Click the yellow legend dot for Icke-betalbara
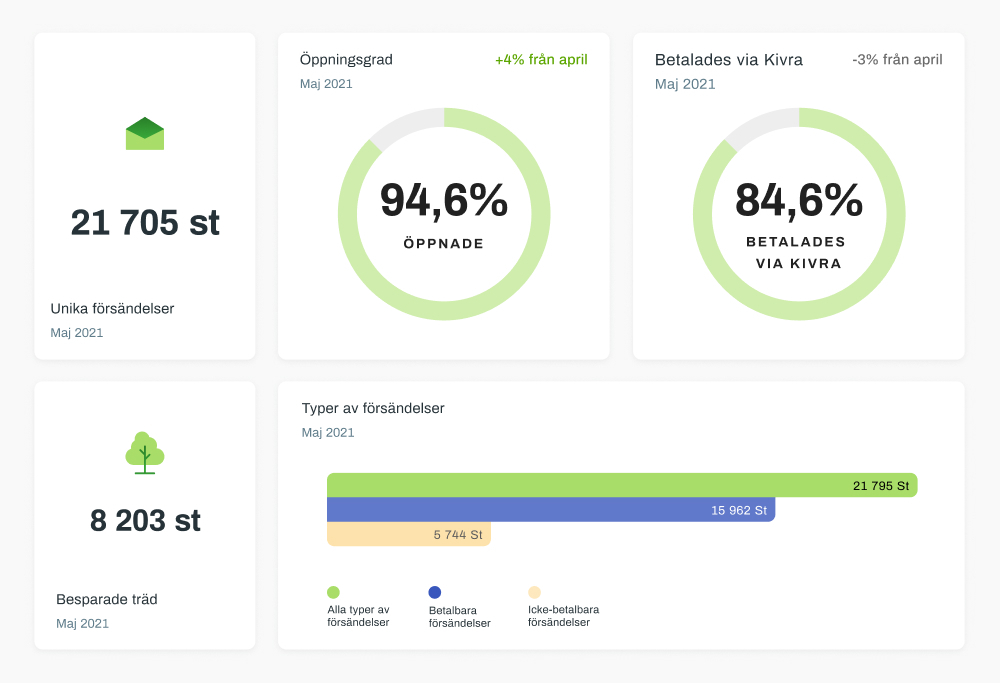Screen dimensions: 1000x683 532,591
